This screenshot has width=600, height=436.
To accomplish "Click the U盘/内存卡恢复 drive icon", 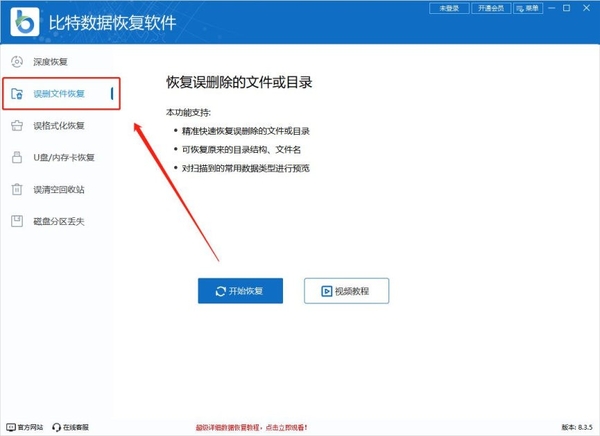I will [x=17, y=157].
